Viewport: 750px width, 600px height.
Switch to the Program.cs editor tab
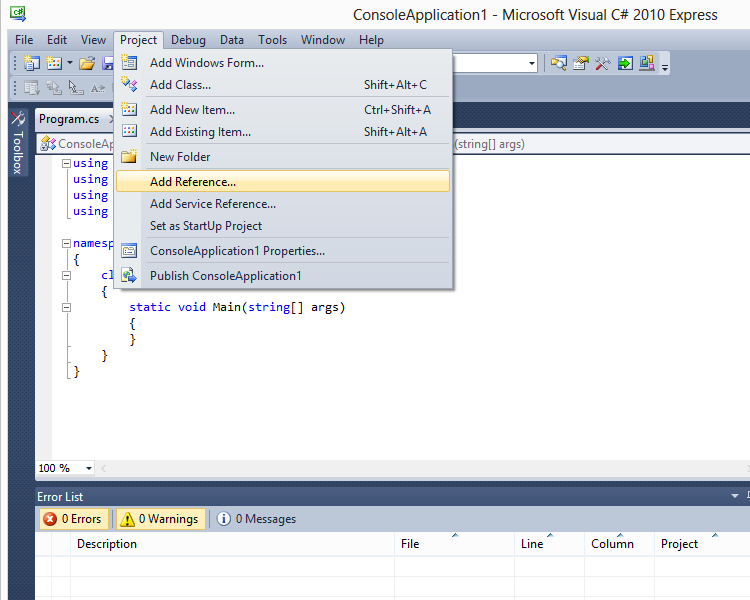click(69, 119)
